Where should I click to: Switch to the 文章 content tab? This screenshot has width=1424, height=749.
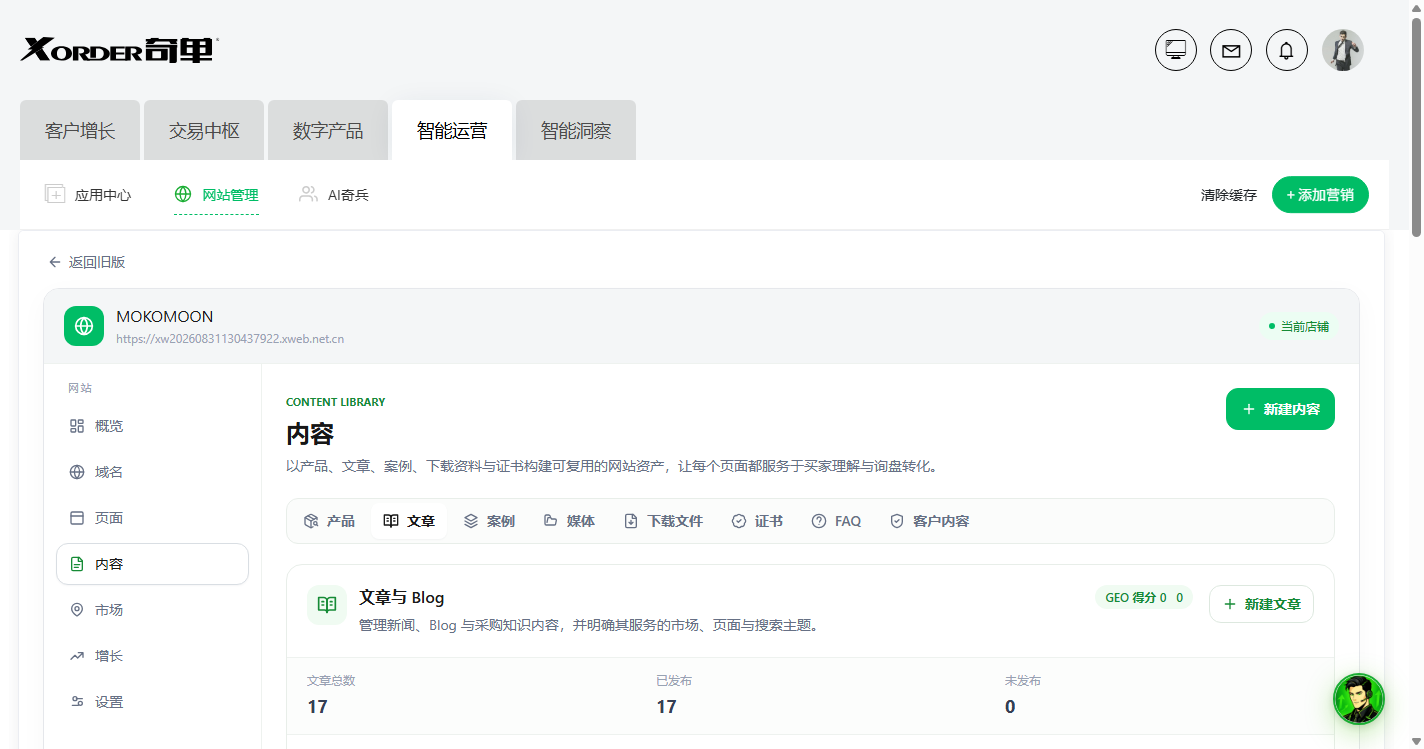[409, 521]
